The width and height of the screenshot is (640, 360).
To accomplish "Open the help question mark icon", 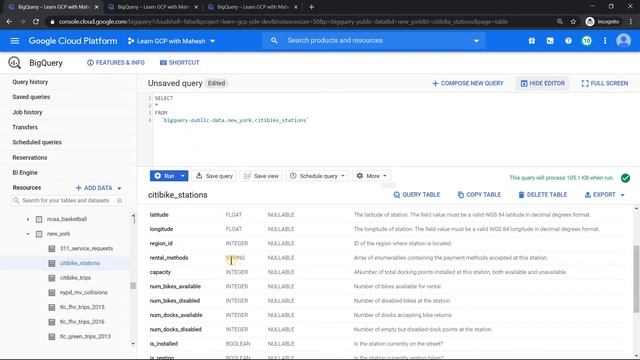I will 568,41.
